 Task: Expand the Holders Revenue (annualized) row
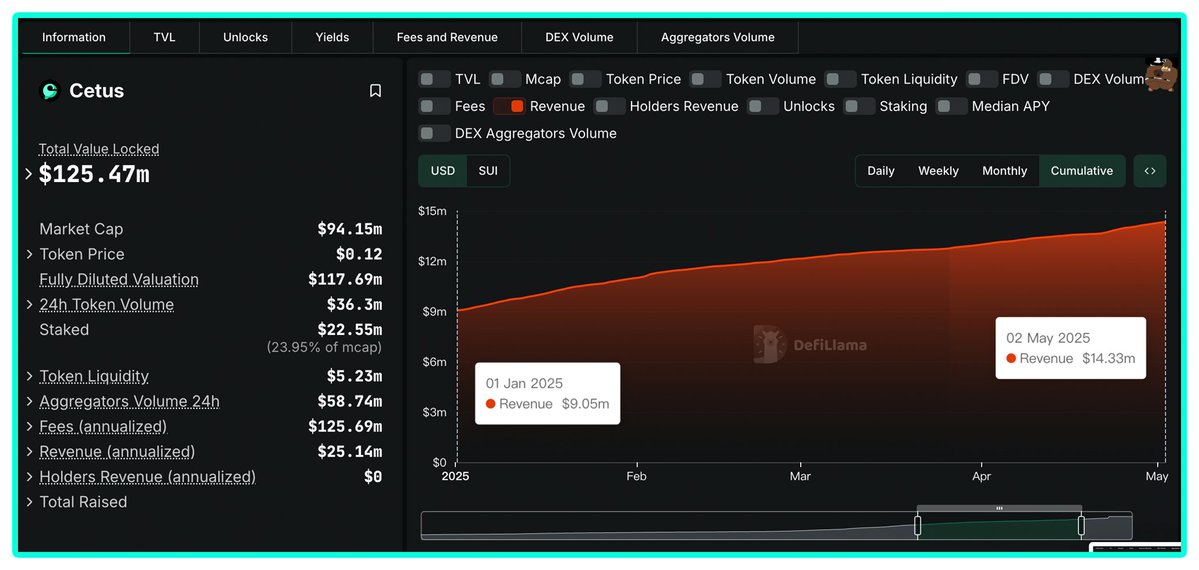(29, 477)
